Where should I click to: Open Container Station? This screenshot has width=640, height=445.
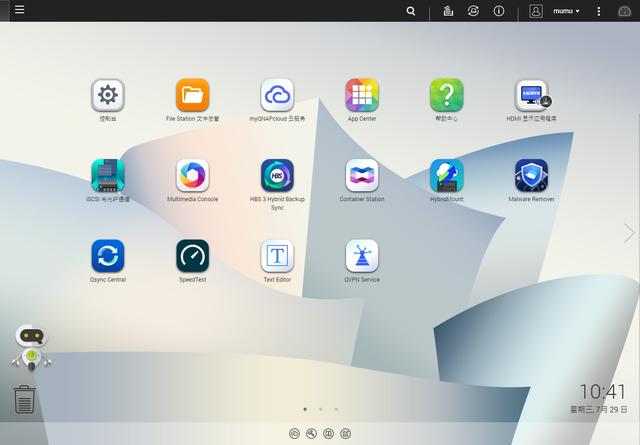pyautogui.click(x=362, y=176)
